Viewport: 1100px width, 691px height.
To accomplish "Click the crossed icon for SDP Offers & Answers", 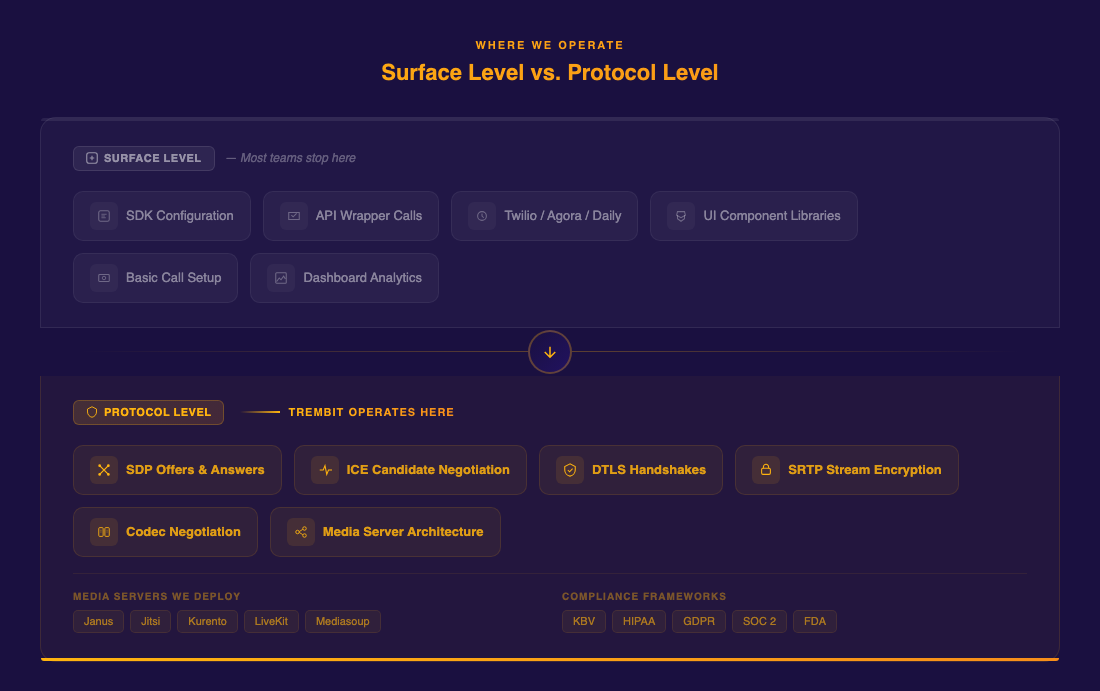I will point(104,470).
